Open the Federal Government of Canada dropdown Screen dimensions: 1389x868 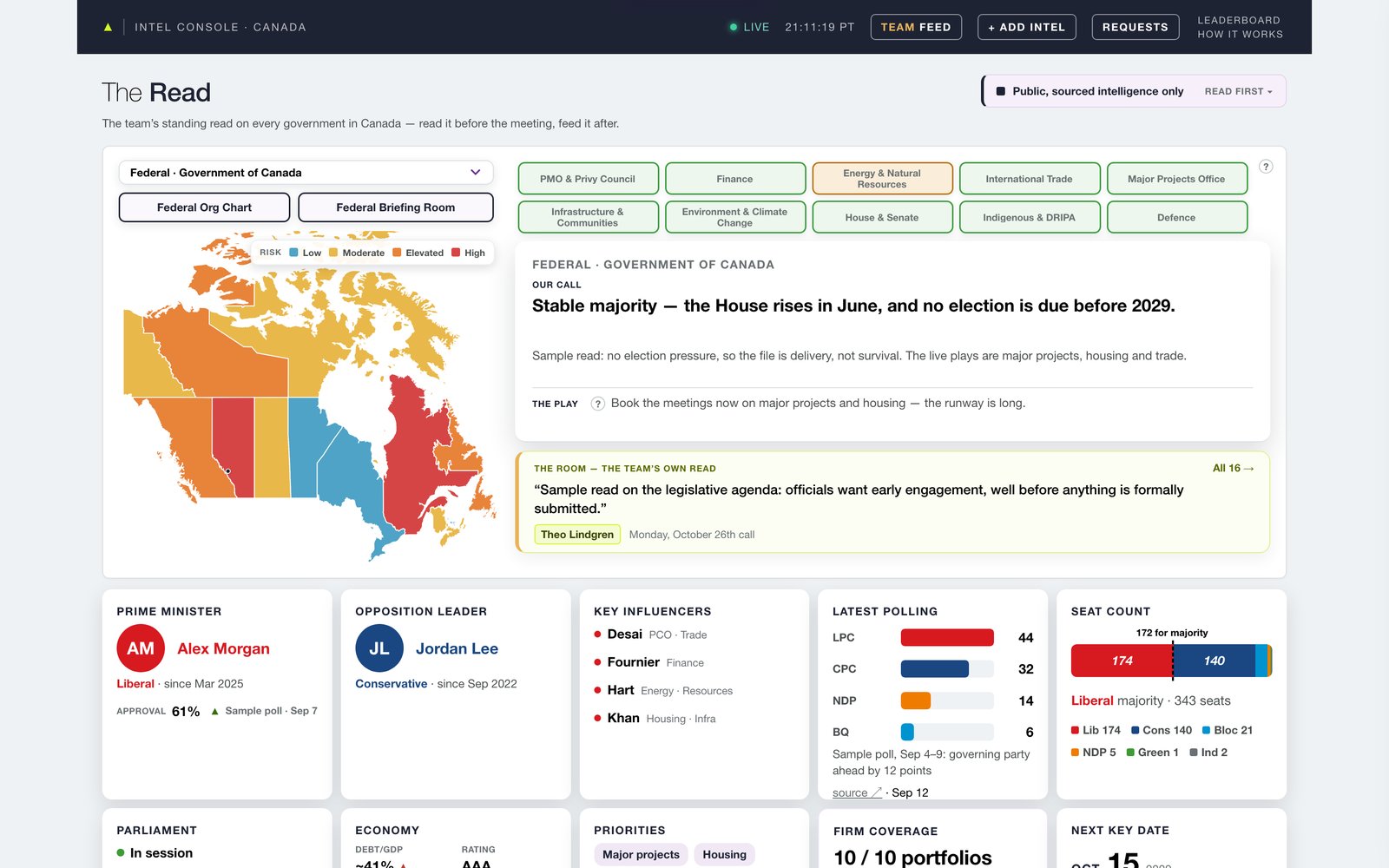(306, 173)
